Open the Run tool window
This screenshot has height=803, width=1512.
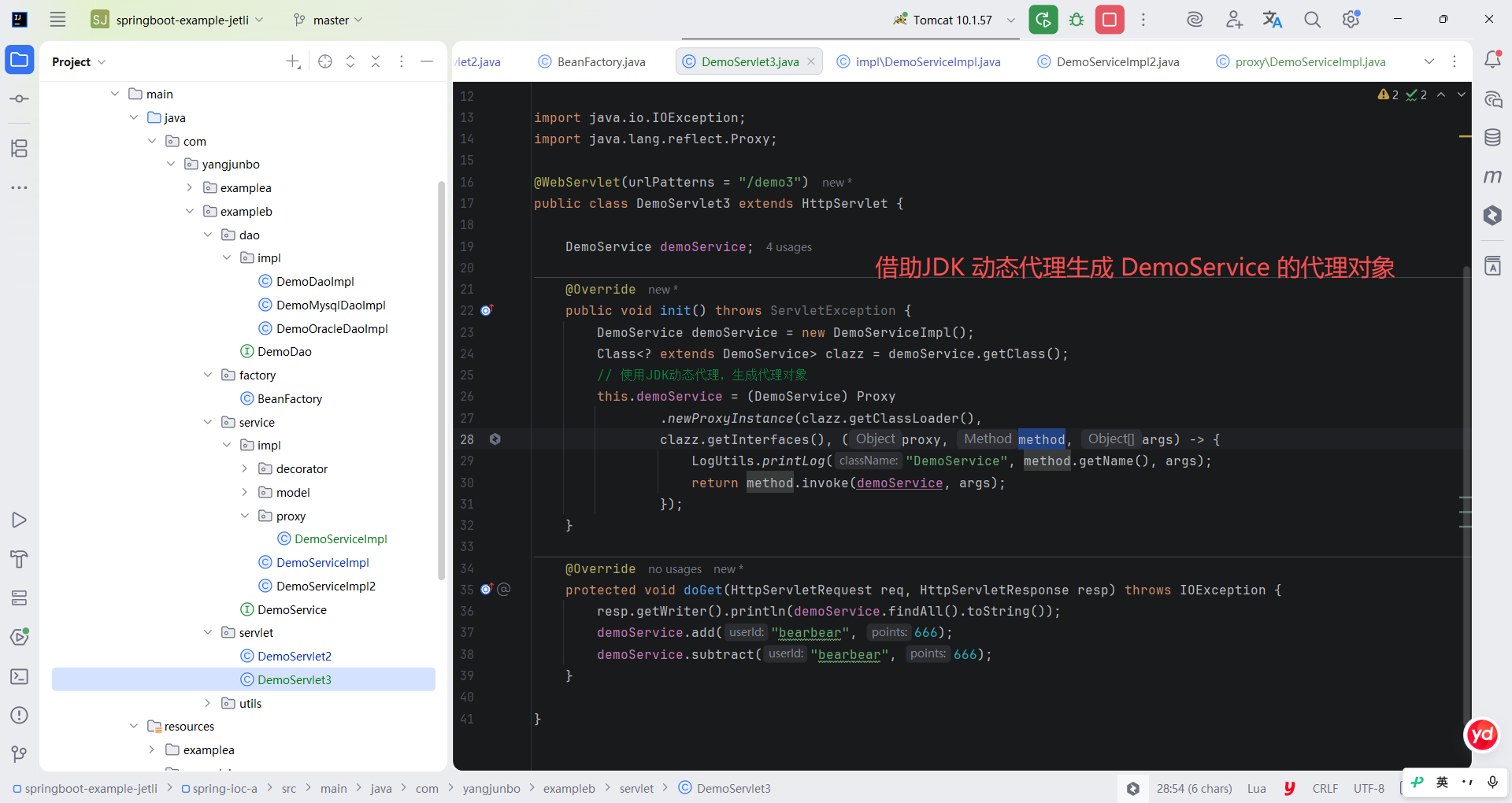[20, 520]
